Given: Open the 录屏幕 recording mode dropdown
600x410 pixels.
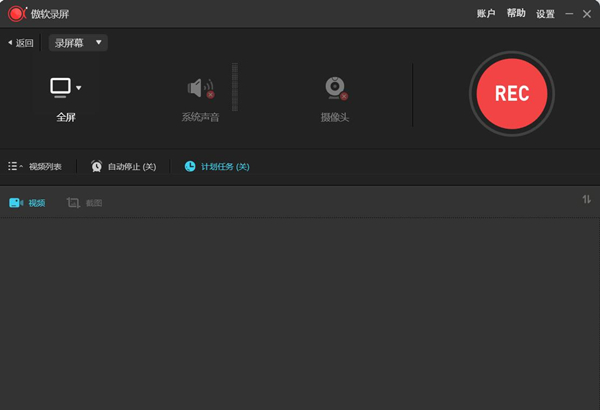Looking at the screenshot, I should [78, 42].
